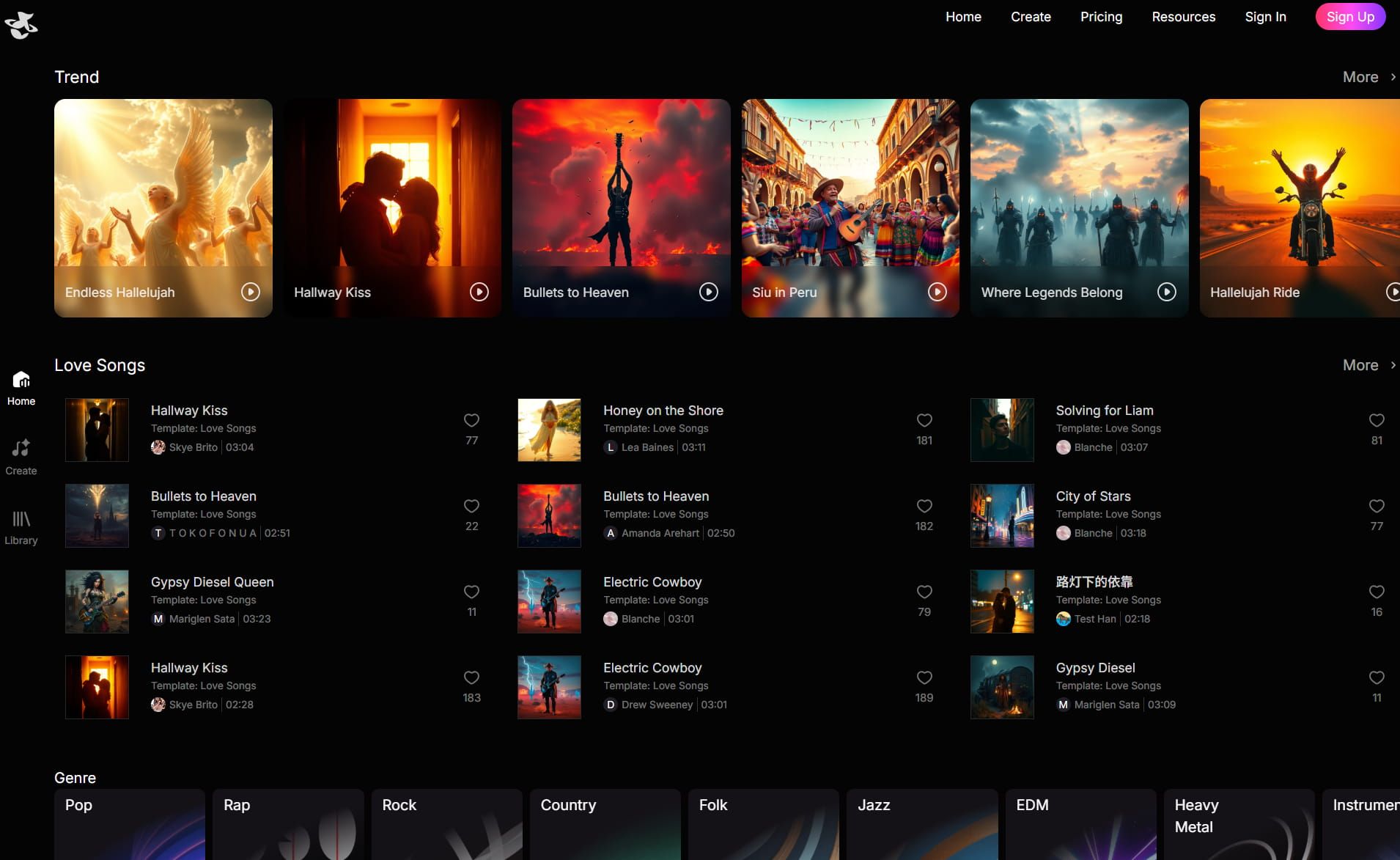Toggle heart on Gypsy Diesel Queen

click(x=471, y=592)
